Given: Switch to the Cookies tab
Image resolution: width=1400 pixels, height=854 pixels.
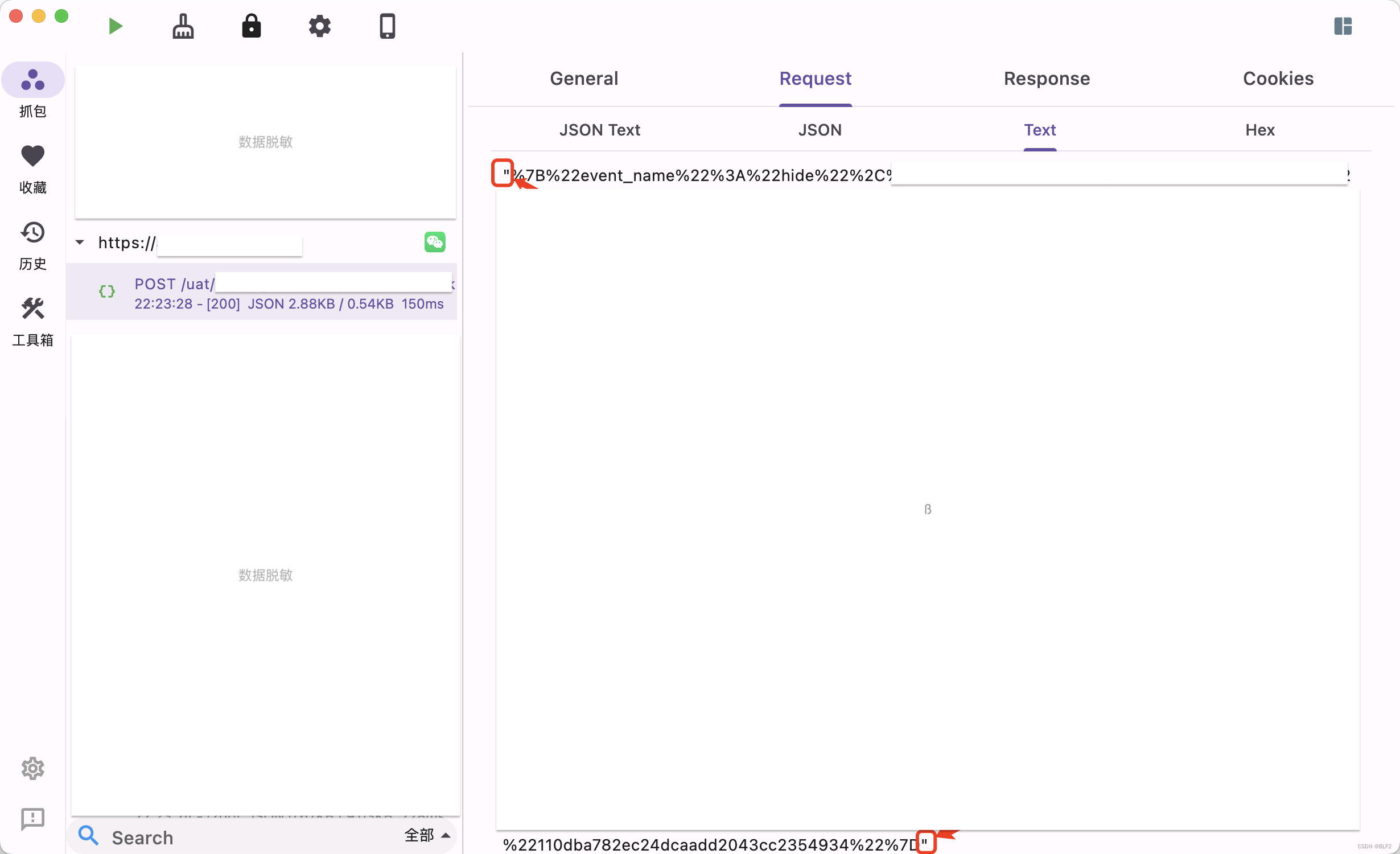Looking at the screenshot, I should (1278, 79).
